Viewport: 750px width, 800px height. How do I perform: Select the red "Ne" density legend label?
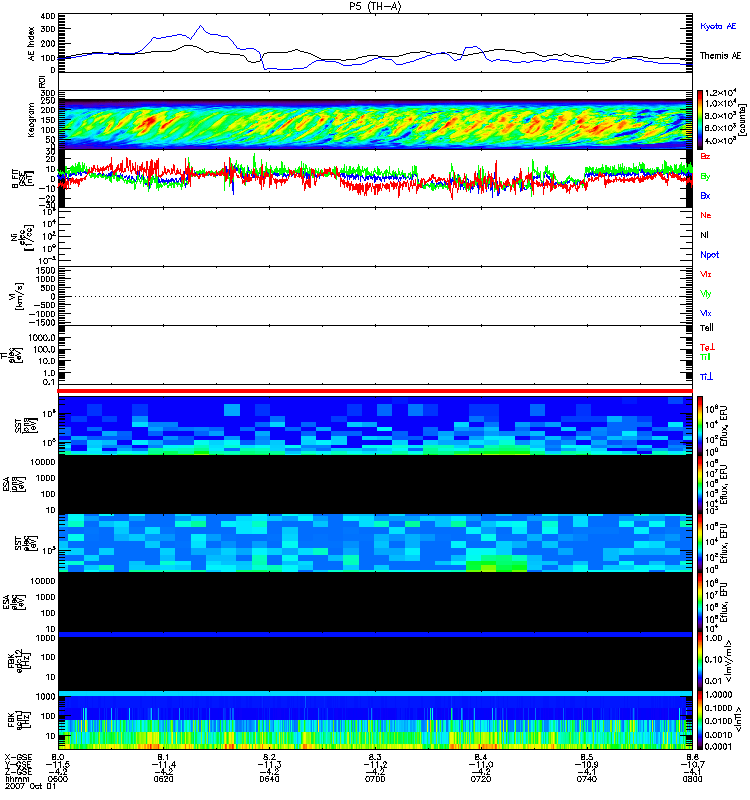point(706,215)
